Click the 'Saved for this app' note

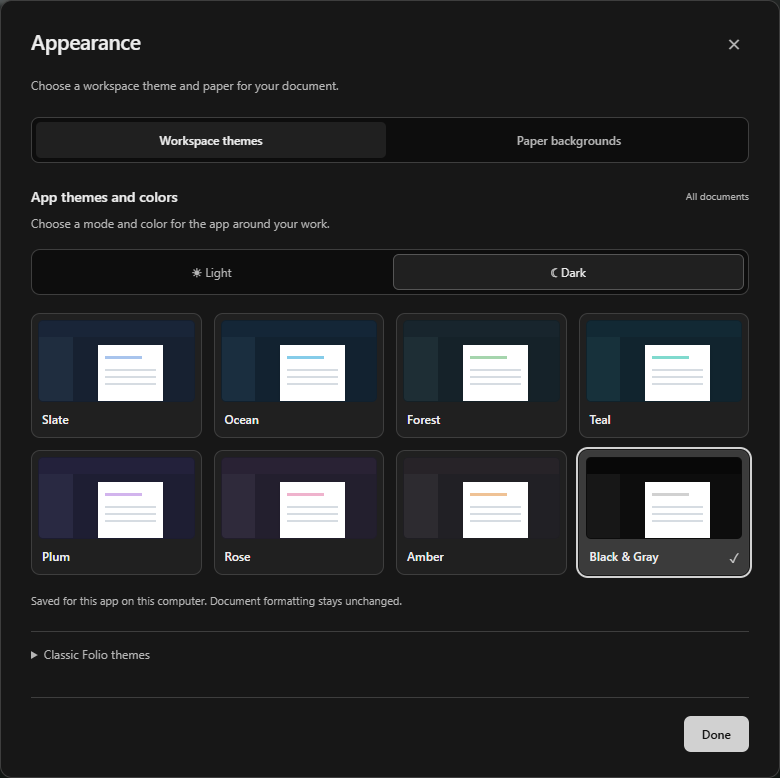[216, 601]
